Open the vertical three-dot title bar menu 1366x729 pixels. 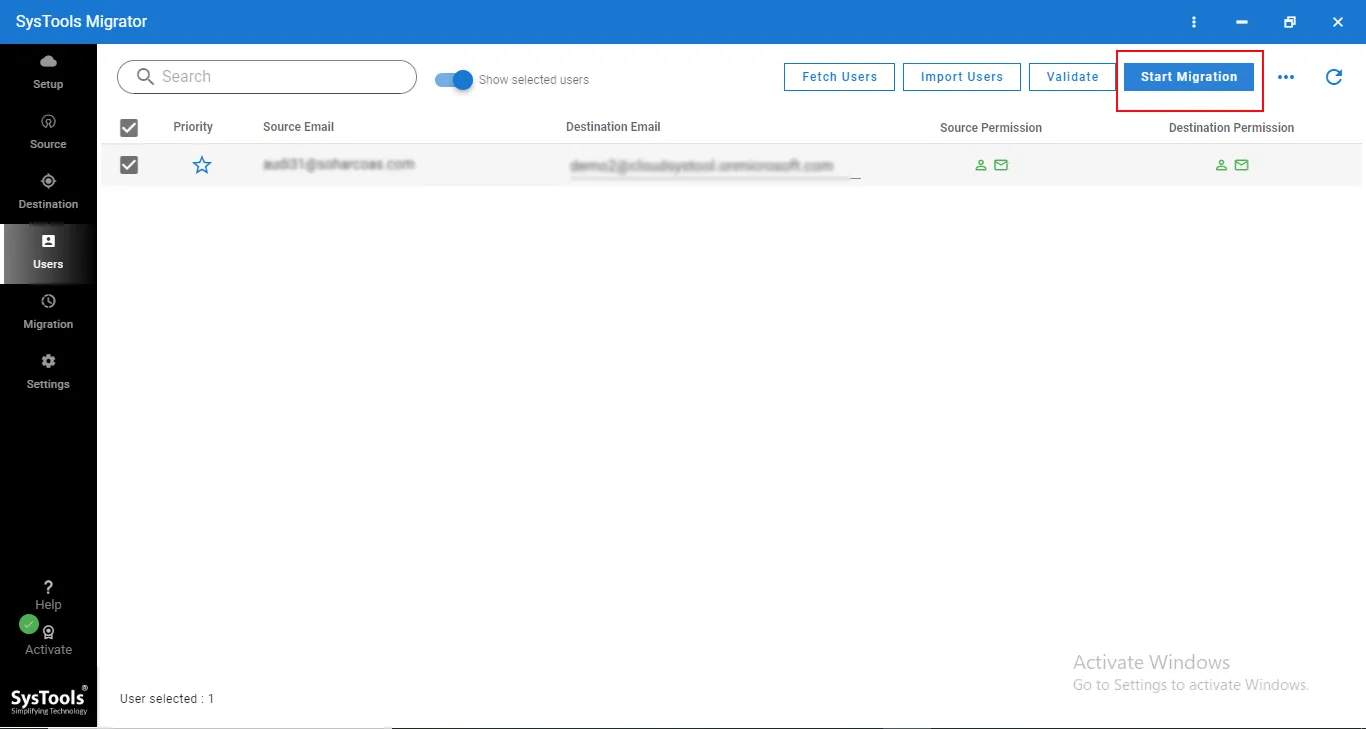(1194, 22)
